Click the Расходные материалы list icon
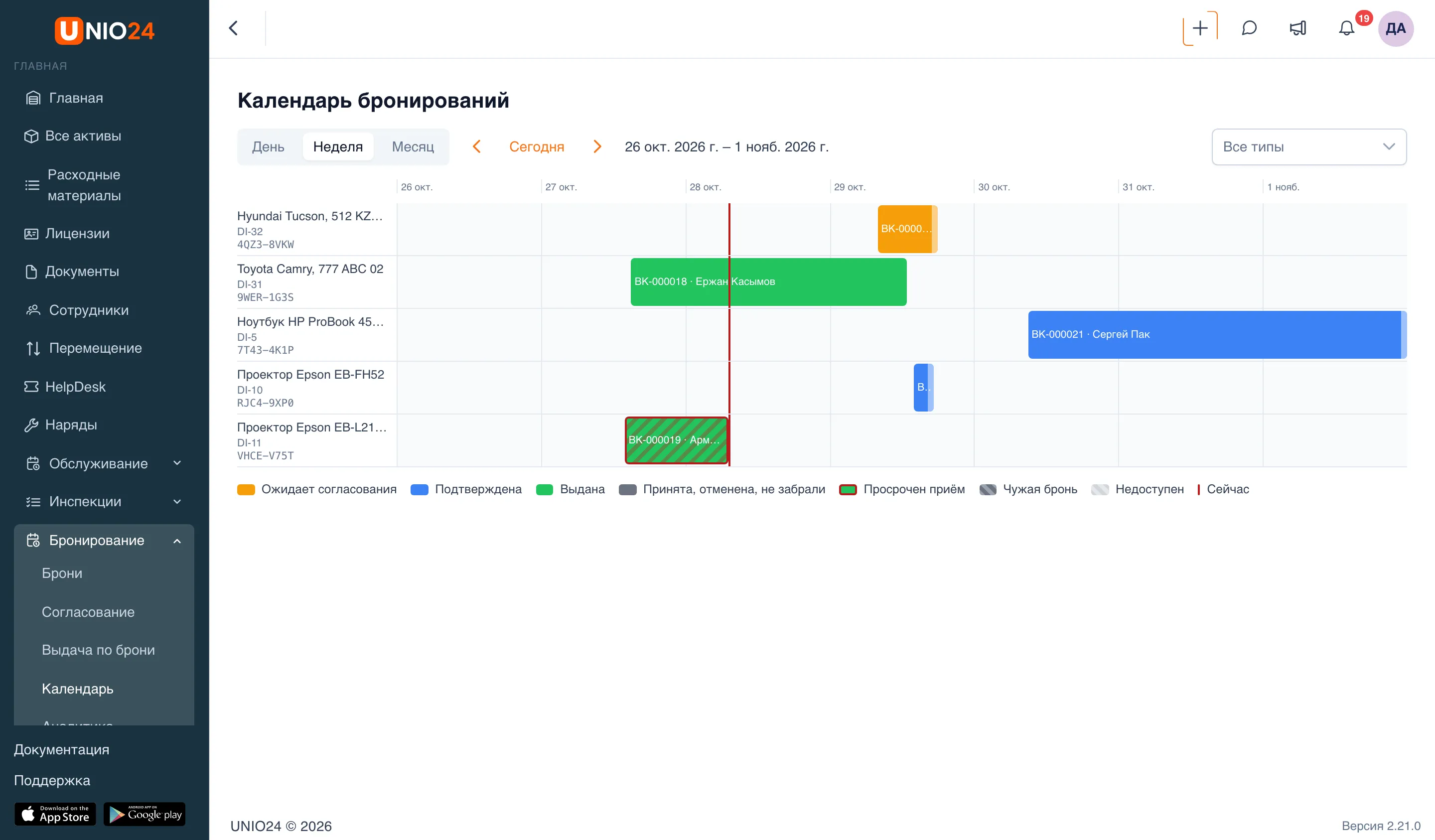This screenshot has height=840, width=1435. tap(32, 185)
